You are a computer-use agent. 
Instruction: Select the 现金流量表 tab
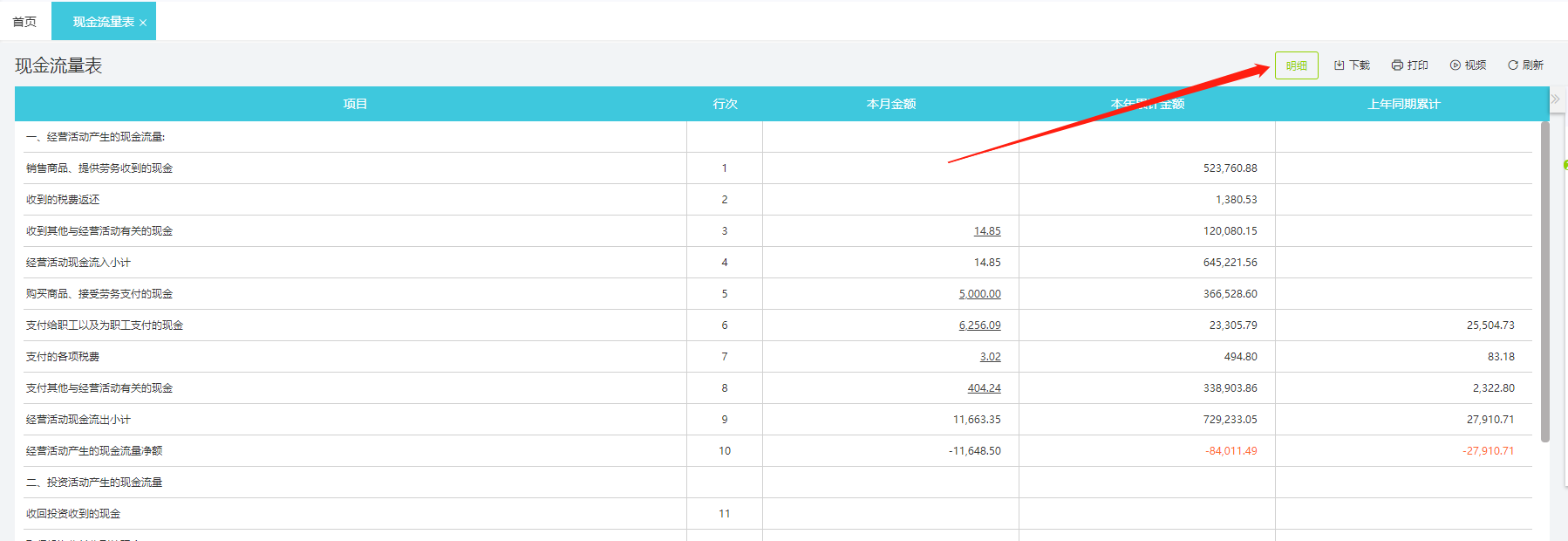click(103, 22)
